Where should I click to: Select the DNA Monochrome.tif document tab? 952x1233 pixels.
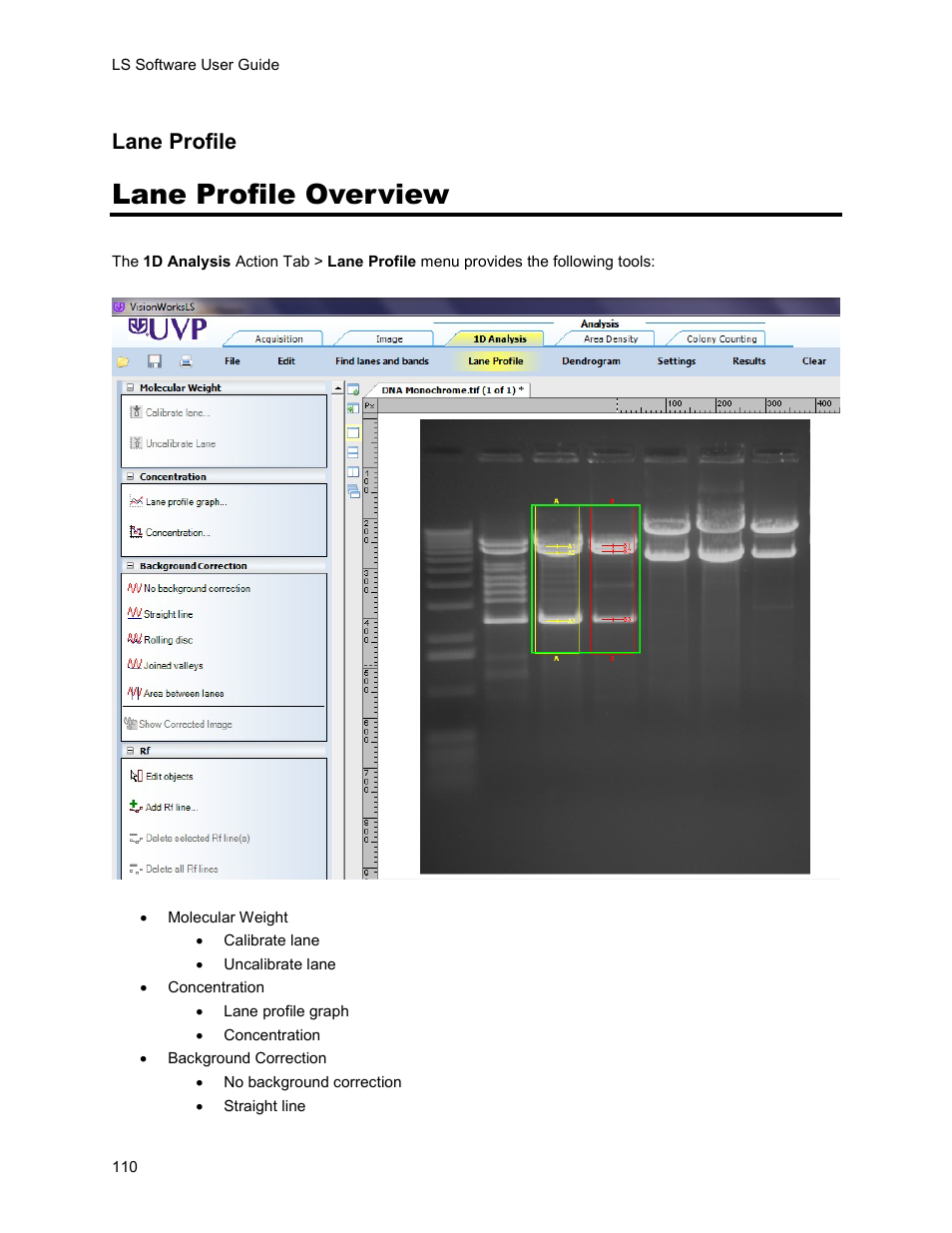coord(451,389)
